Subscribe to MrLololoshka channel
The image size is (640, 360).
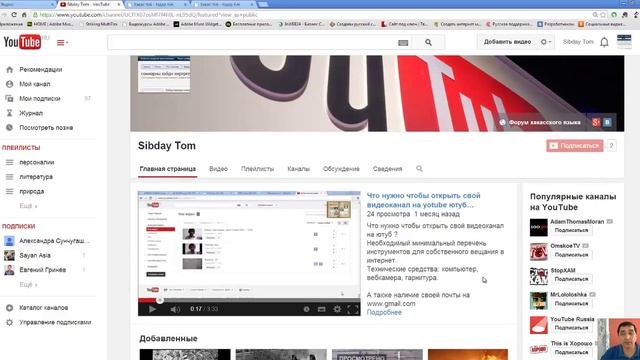pos(571,303)
